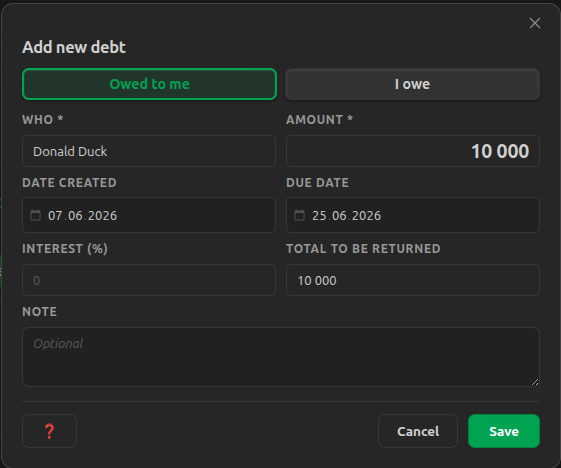561x468 pixels.
Task: Select the Owed to me option
Action: tap(149, 84)
